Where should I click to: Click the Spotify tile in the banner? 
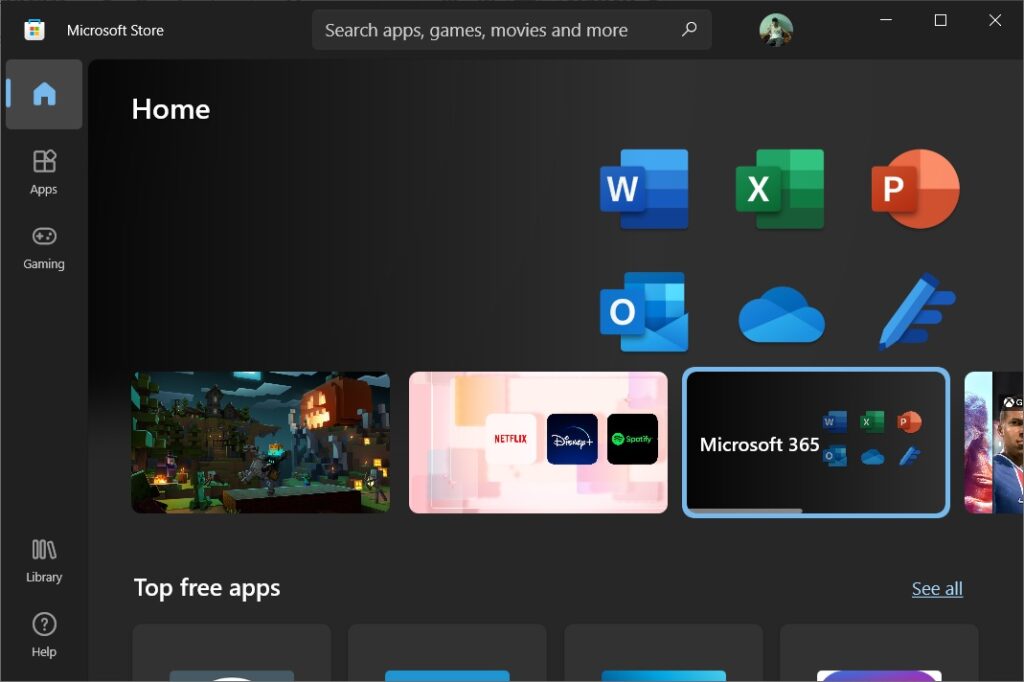click(x=632, y=437)
